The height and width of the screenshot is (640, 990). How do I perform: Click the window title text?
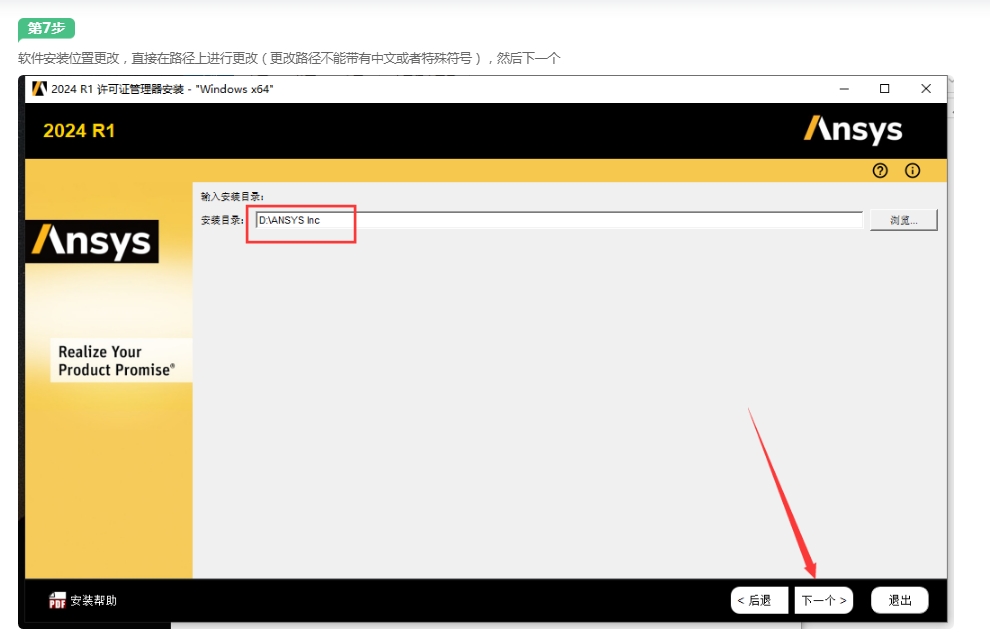point(162,89)
